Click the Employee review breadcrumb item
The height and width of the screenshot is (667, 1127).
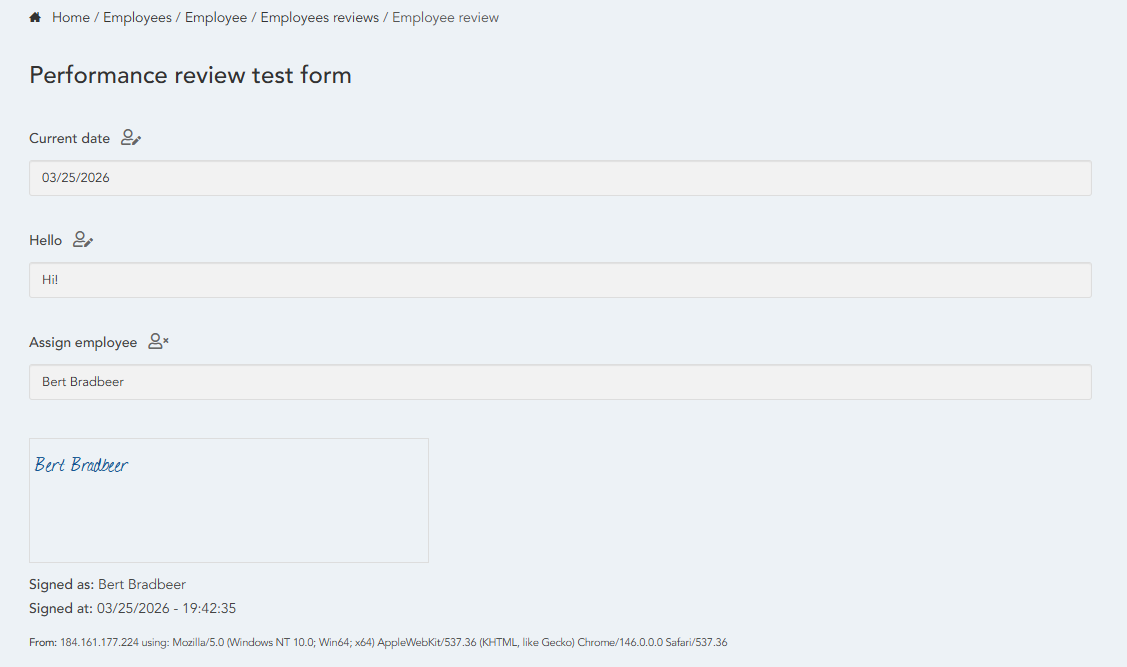(445, 18)
